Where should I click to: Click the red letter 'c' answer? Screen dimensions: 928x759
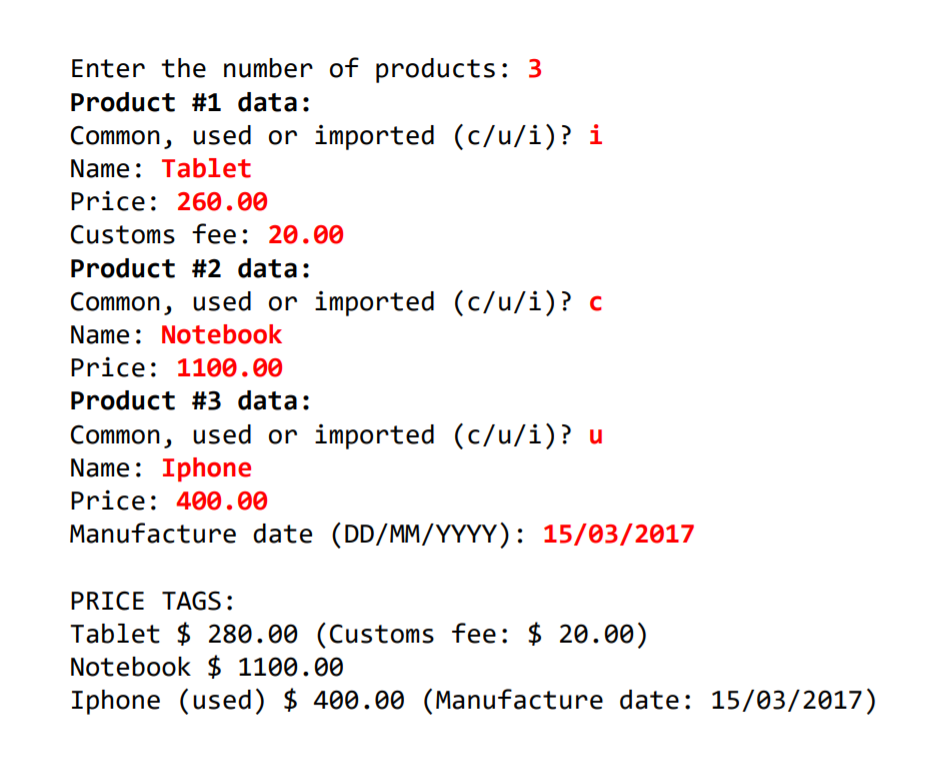595,303
